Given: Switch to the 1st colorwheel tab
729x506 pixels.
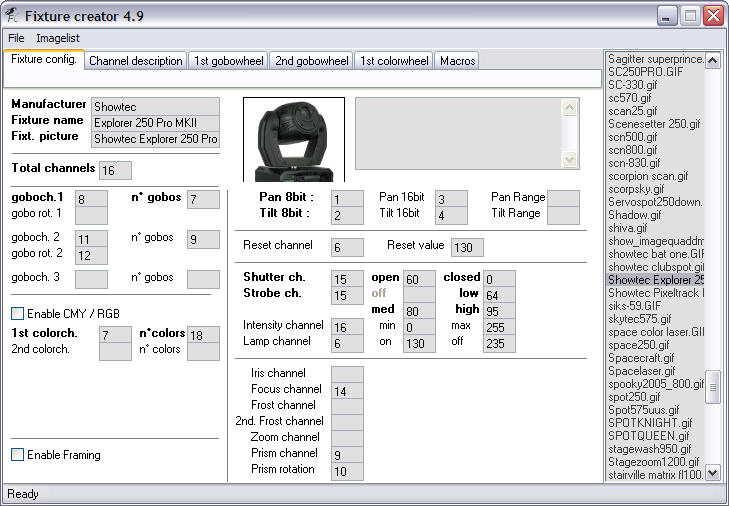Looking at the screenshot, I should point(394,61).
